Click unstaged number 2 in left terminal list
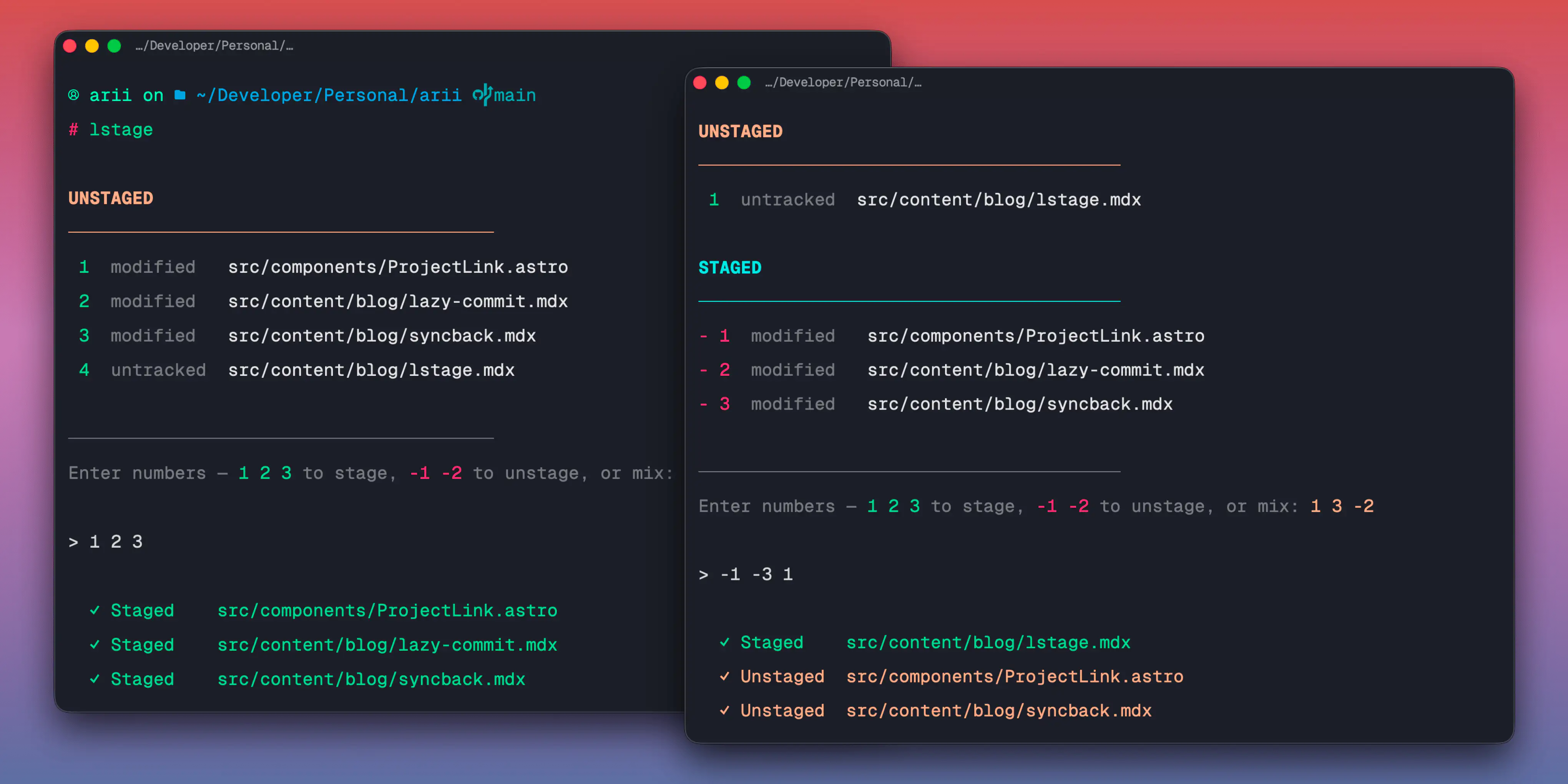 point(84,301)
